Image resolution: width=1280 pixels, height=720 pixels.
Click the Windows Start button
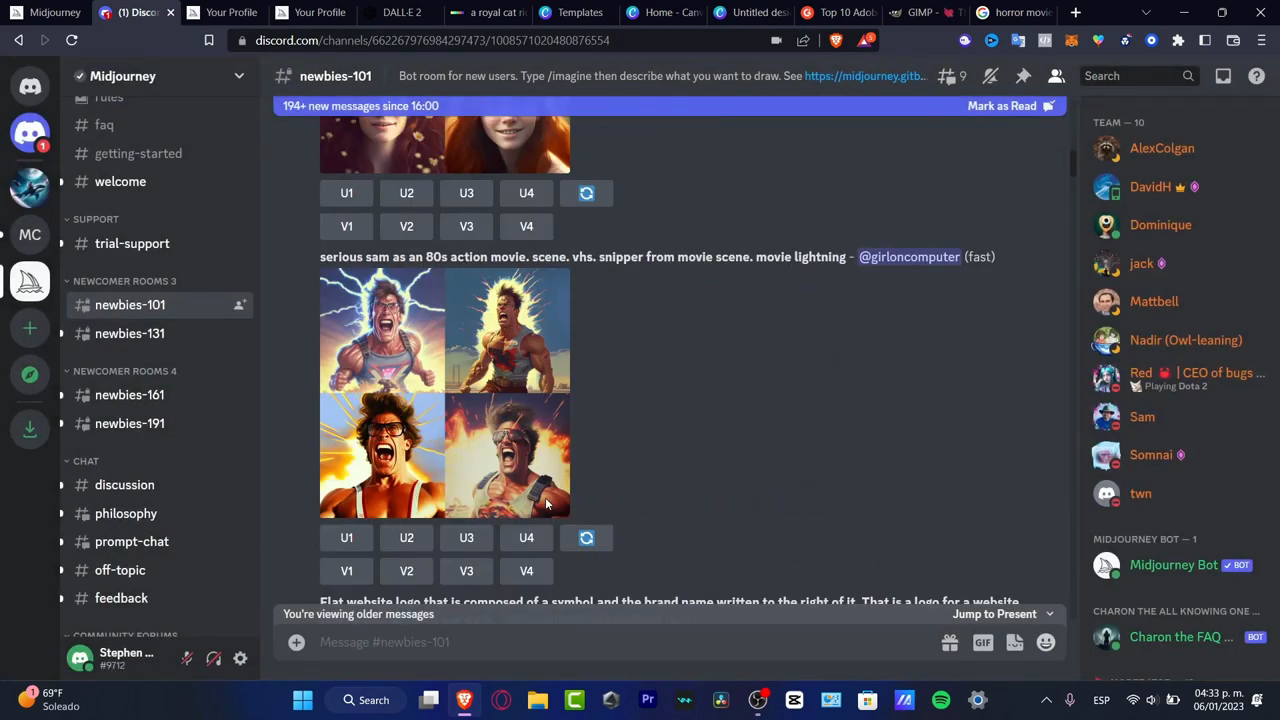302,700
